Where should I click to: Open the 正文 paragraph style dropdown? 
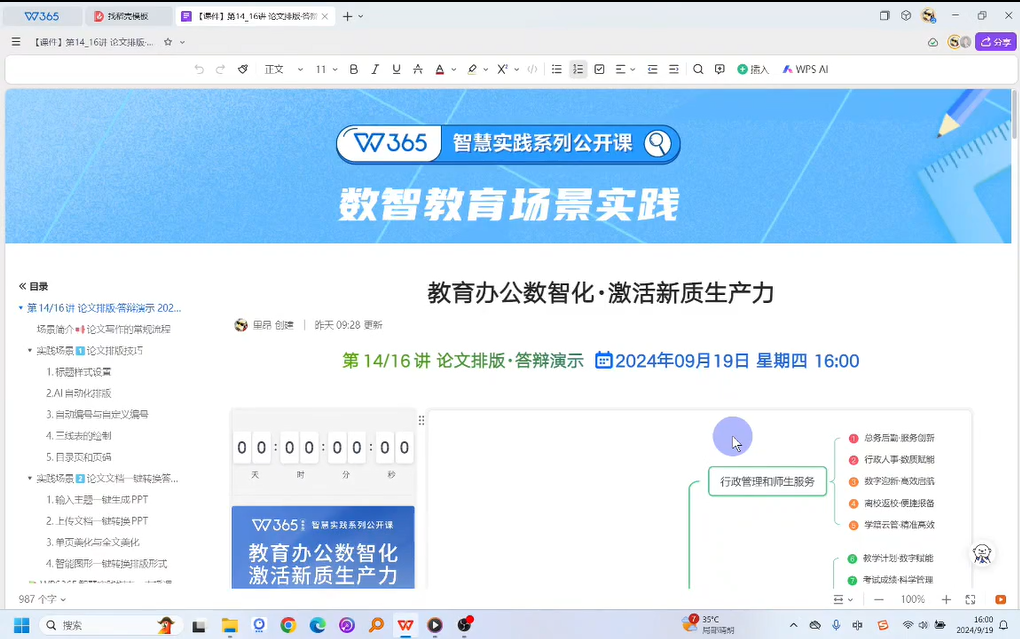(x=283, y=70)
